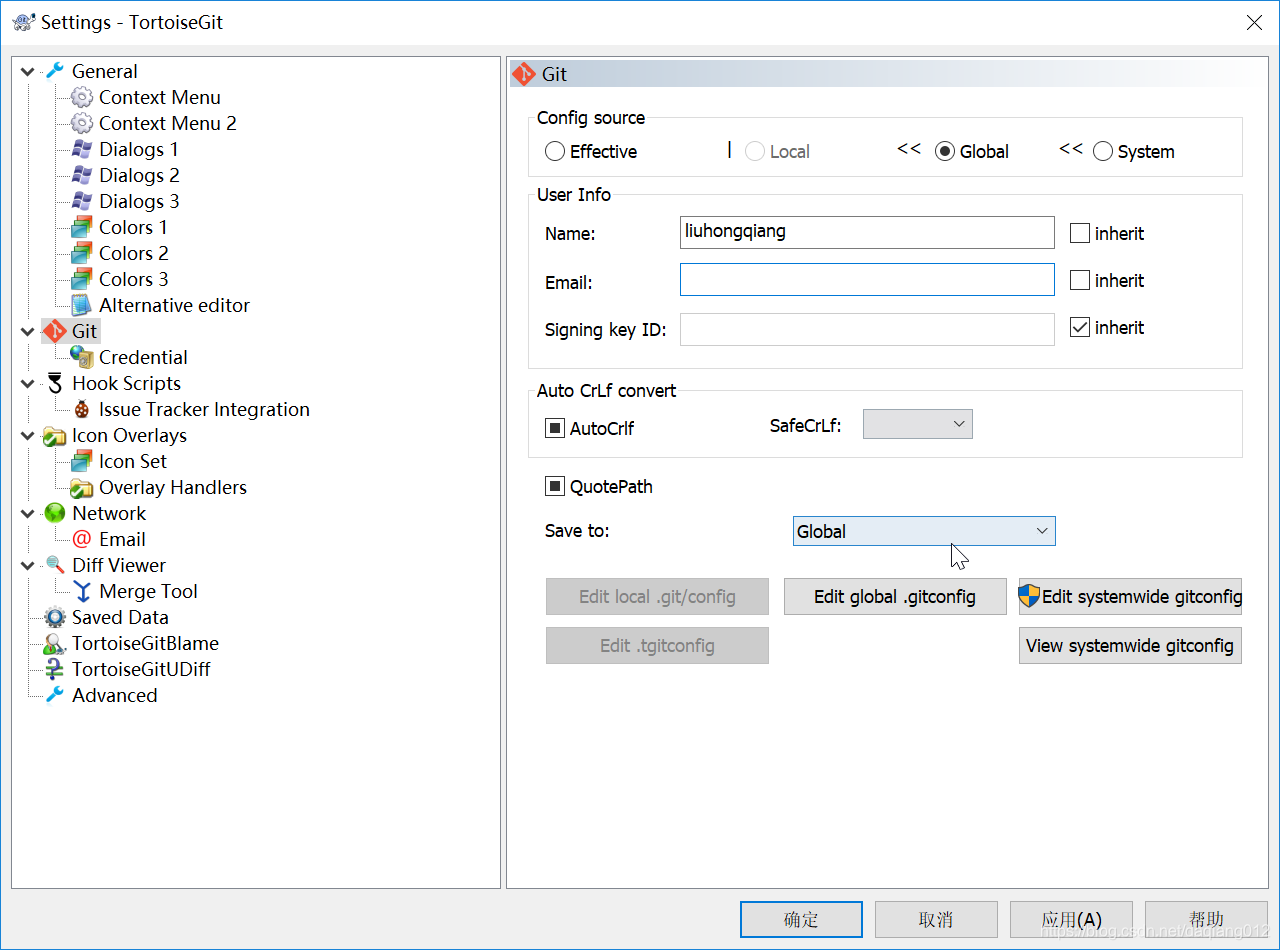Click the windows icon beside Dialogs 1
The image size is (1280, 950).
[82, 149]
